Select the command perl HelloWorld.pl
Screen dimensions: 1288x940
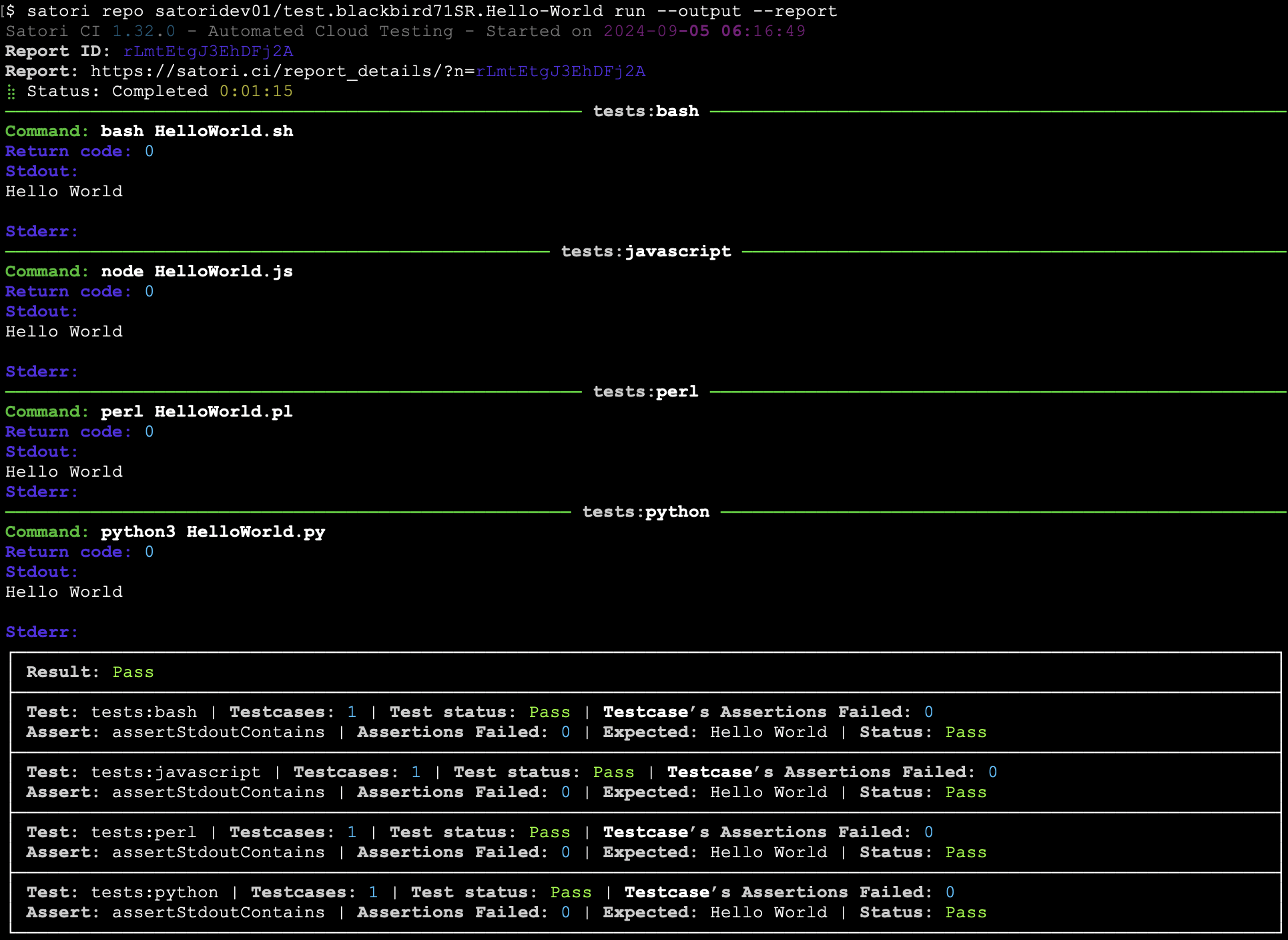click(197, 412)
